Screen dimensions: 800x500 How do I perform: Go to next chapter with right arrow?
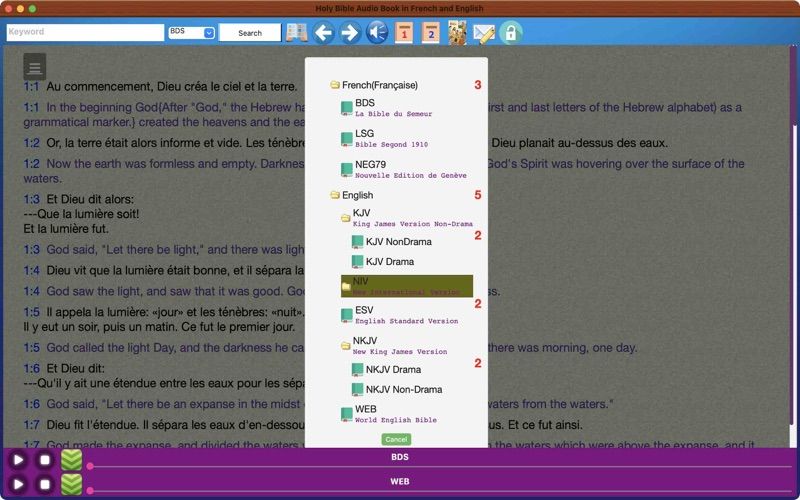click(350, 33)
